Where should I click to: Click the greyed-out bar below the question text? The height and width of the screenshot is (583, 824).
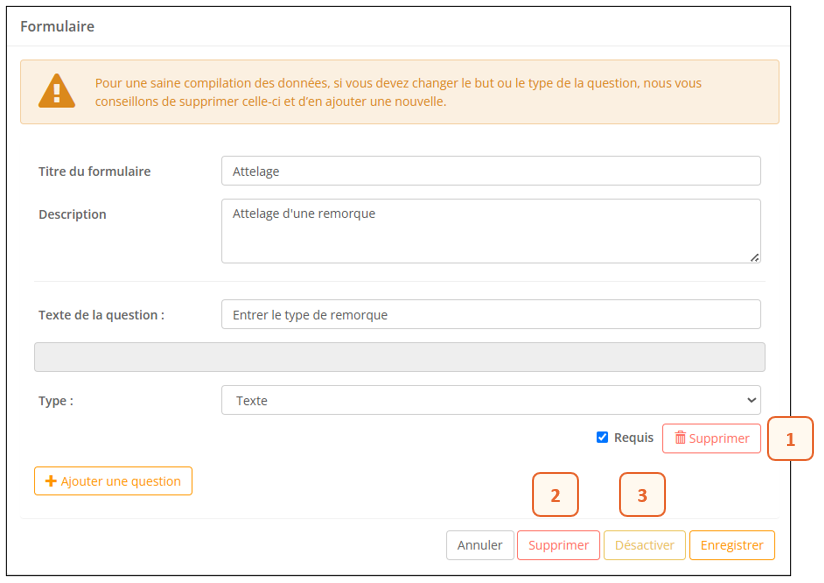coord(400,357)
